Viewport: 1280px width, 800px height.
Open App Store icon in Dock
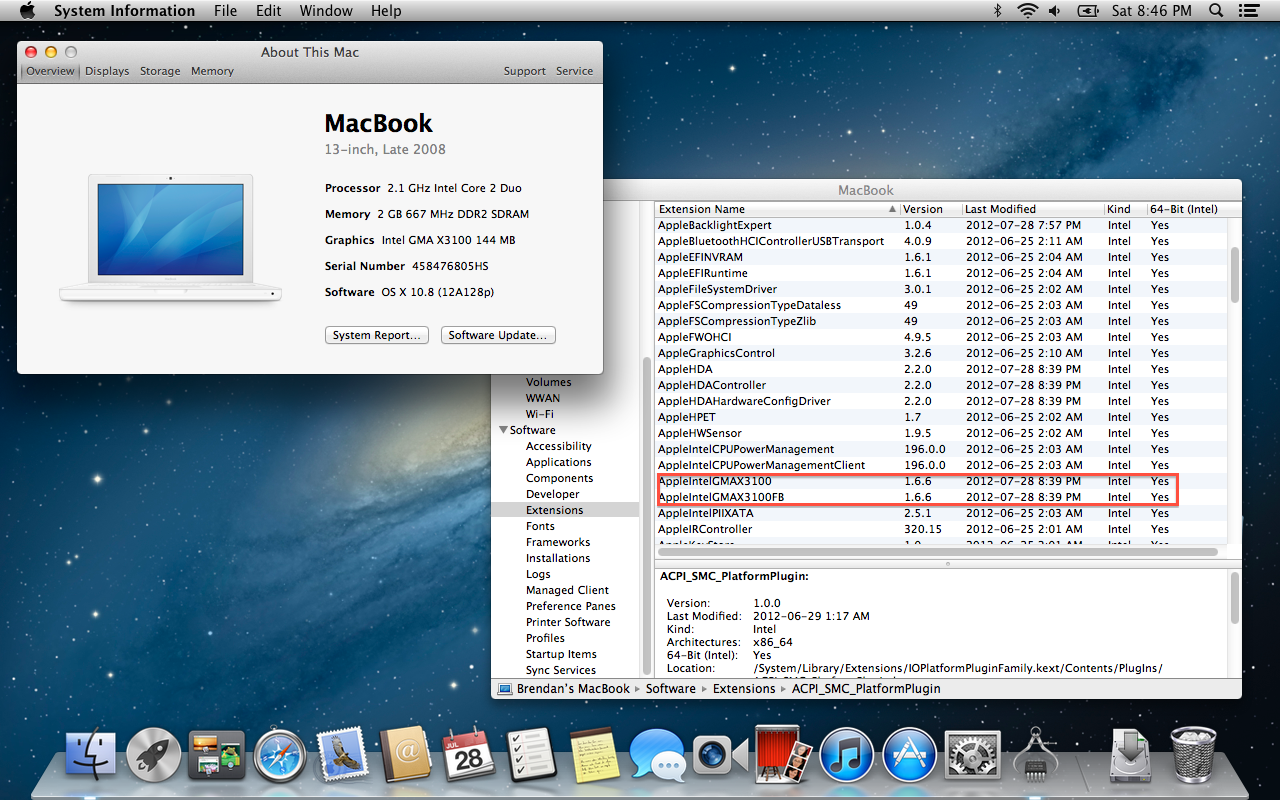[909, 755]
